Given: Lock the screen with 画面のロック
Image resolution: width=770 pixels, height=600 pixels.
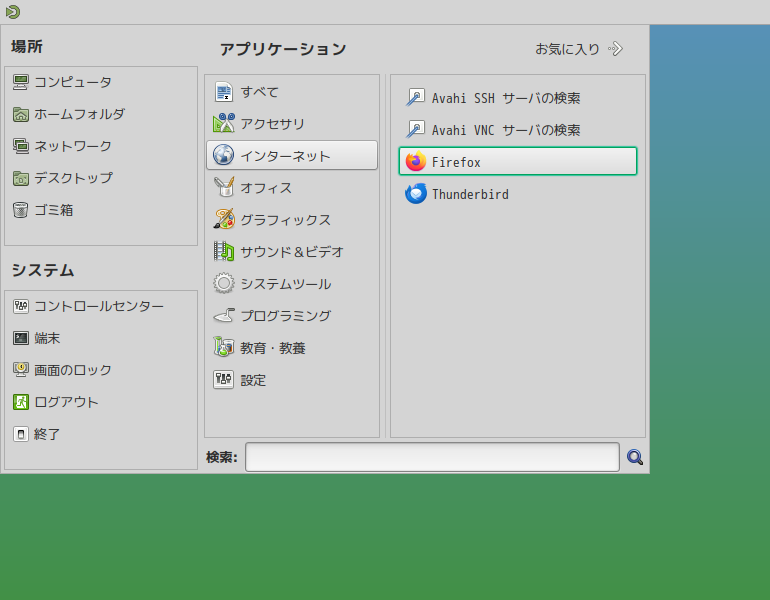Looking at the screenshot, I should pos(101,370).
